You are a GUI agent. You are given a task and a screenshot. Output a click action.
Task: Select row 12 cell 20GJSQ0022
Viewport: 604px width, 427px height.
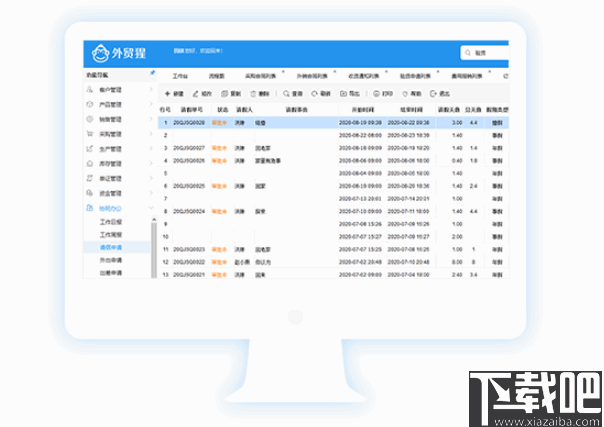[189, 262]
